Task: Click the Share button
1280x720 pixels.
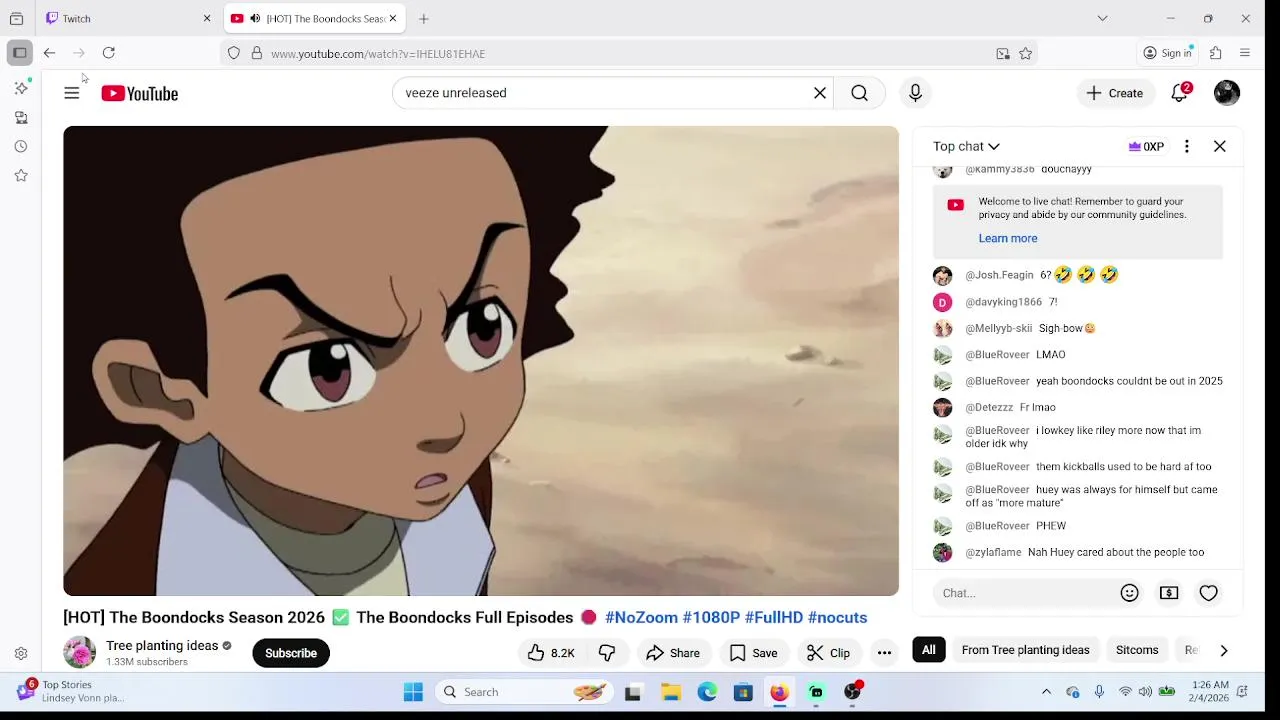Action: 673,653
